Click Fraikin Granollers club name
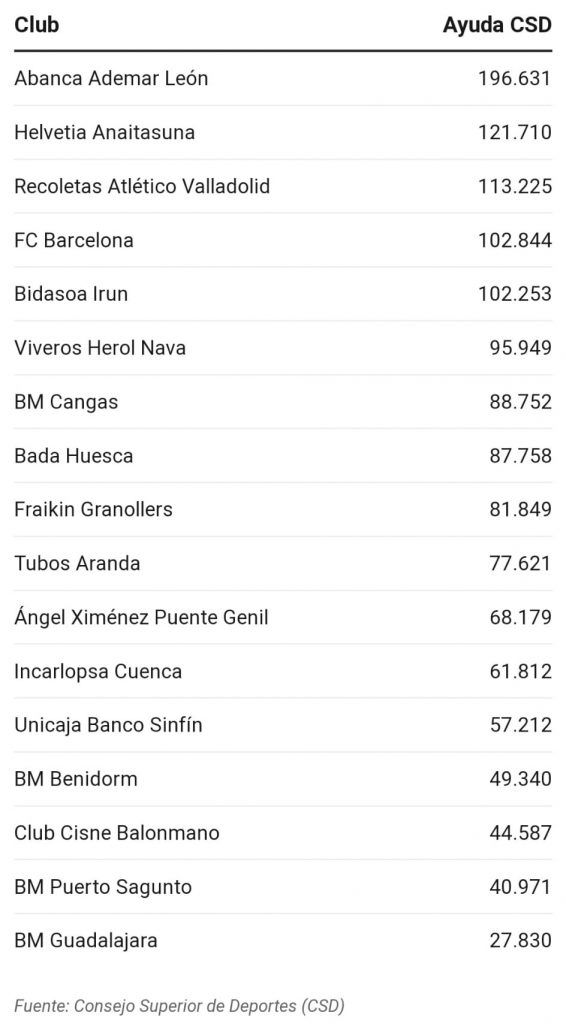566x1024 pixels. pos(93,509)
